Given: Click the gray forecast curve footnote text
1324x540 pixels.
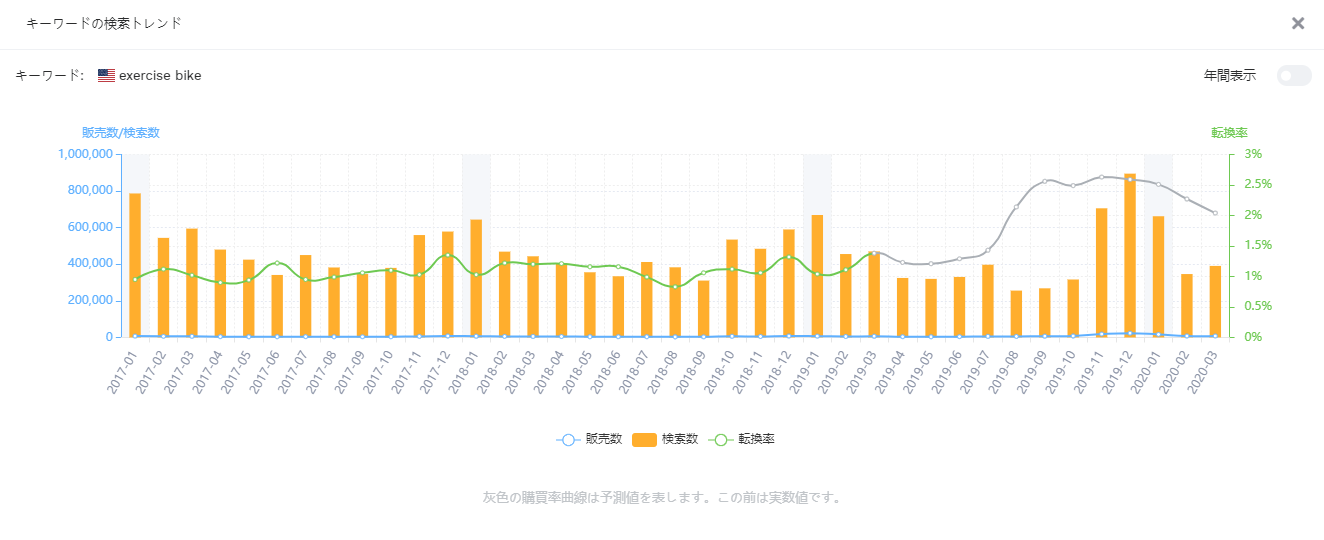Looking at the screenshot, I should 662,497.
